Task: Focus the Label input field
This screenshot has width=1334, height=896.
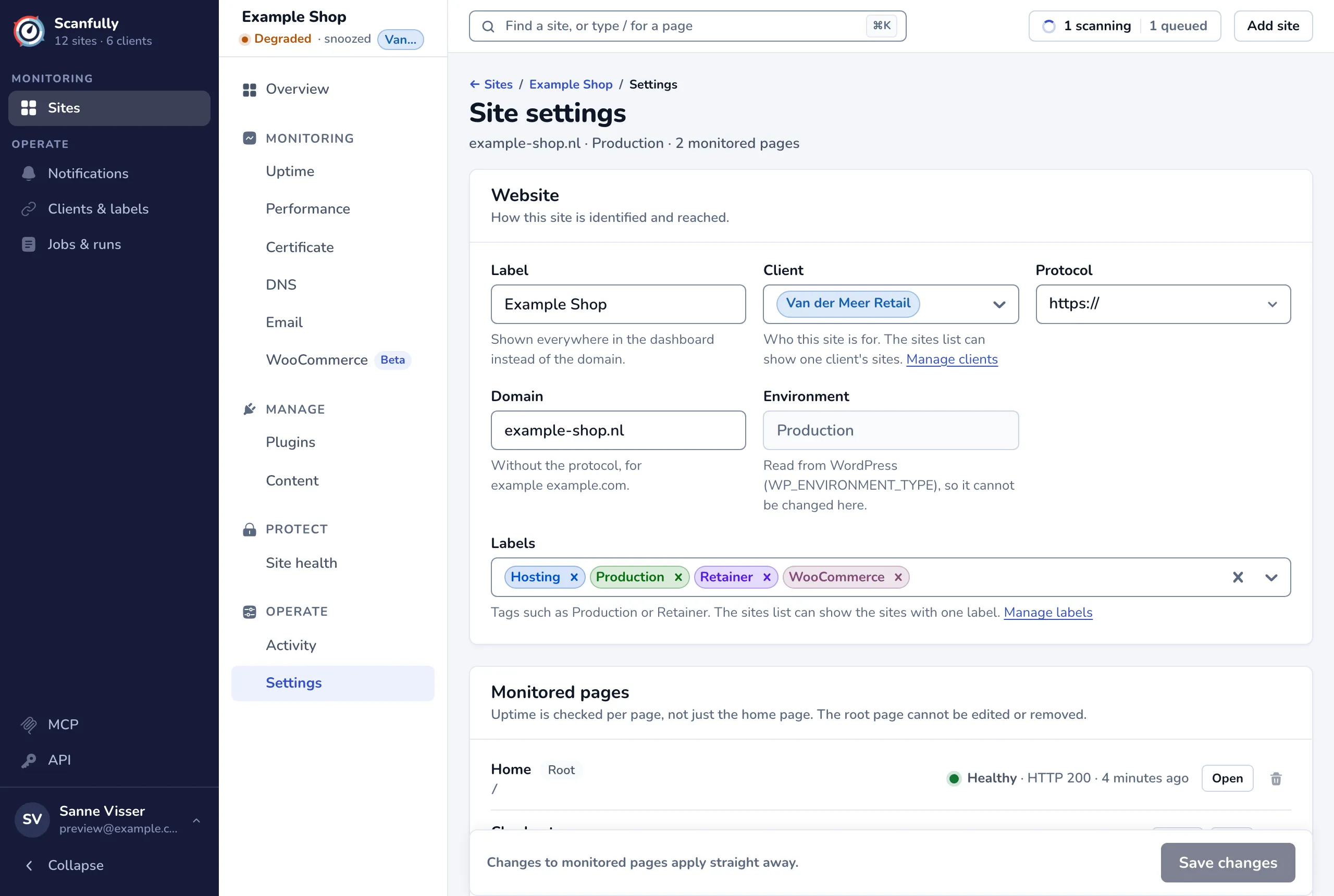Action: pyautogui.click(x=618, y=304)
